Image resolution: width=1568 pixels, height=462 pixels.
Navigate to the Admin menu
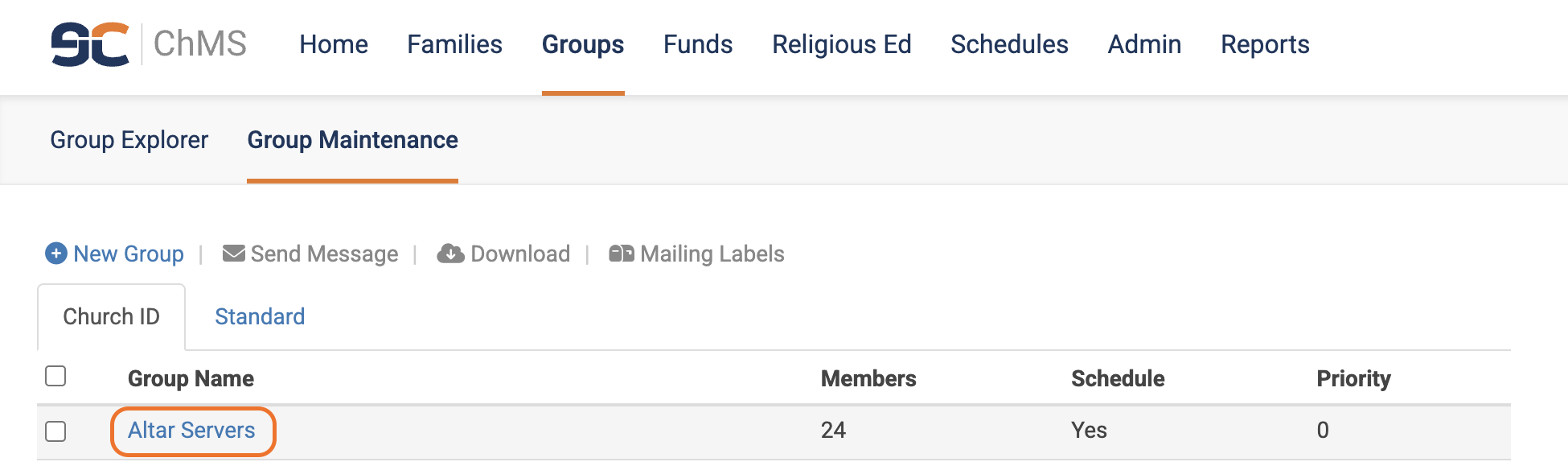[x=1144, y=44]
